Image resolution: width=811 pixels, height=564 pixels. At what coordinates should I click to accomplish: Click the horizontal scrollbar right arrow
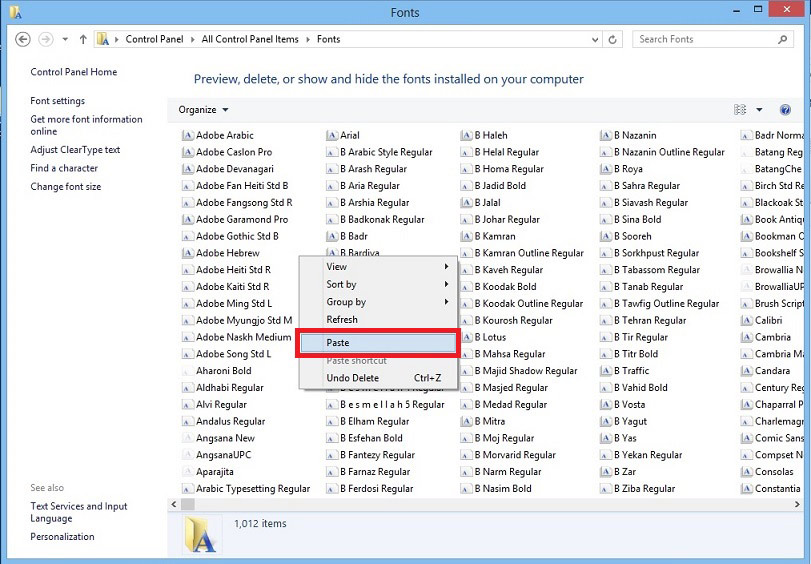(797, 504)
